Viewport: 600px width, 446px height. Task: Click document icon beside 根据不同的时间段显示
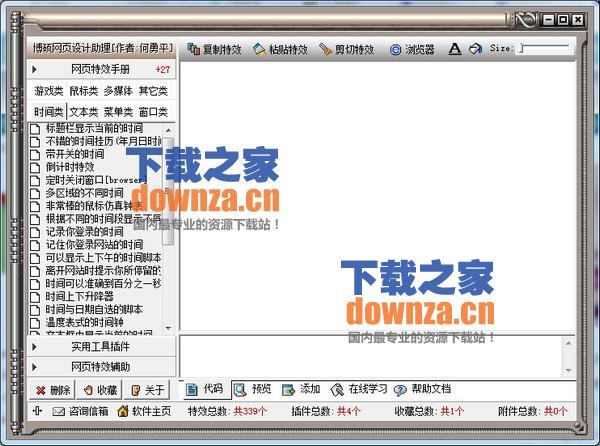[x=35, y=219]
